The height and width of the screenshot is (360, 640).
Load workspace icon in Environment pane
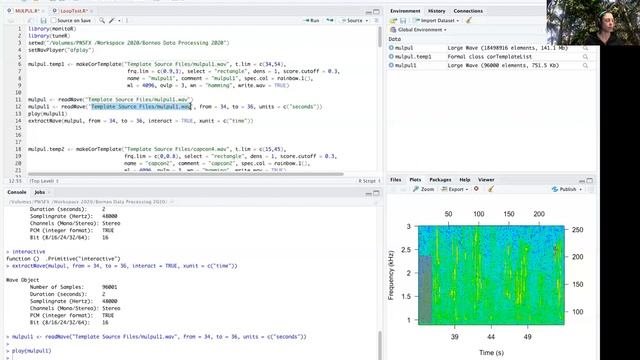pos(393,20)
